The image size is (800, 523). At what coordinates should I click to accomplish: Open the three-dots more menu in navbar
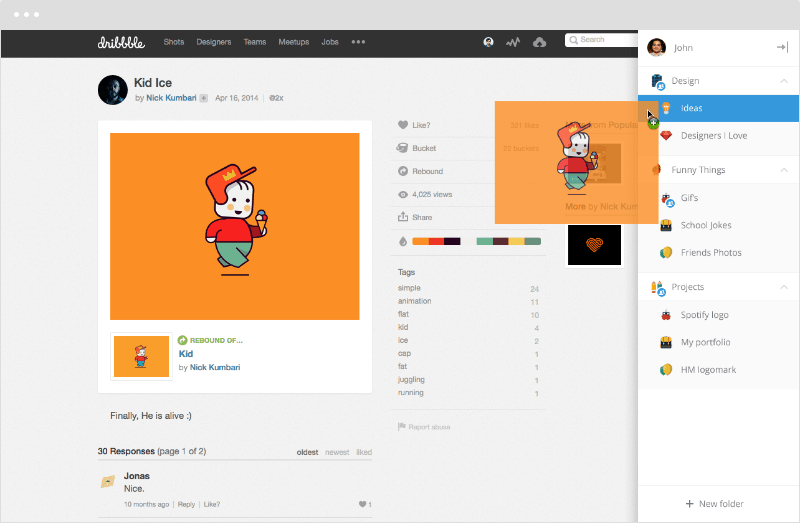click(x=358, y=42)
